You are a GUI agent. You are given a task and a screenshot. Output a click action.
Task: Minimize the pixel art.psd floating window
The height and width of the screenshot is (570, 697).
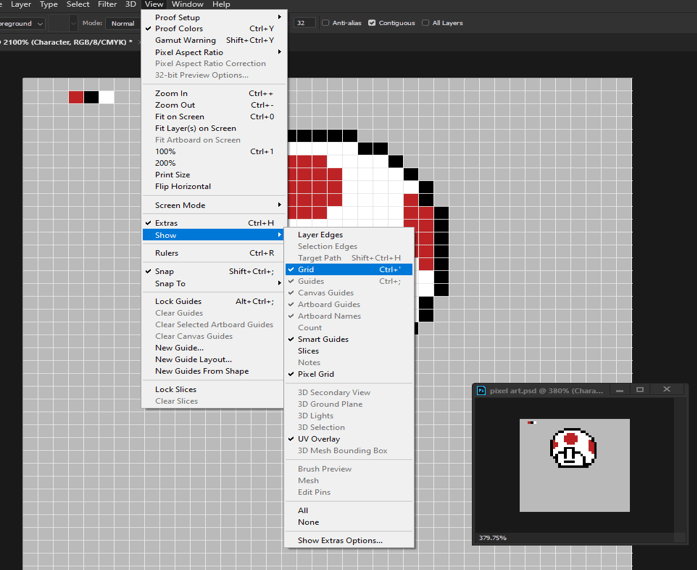tap(619, 390)
